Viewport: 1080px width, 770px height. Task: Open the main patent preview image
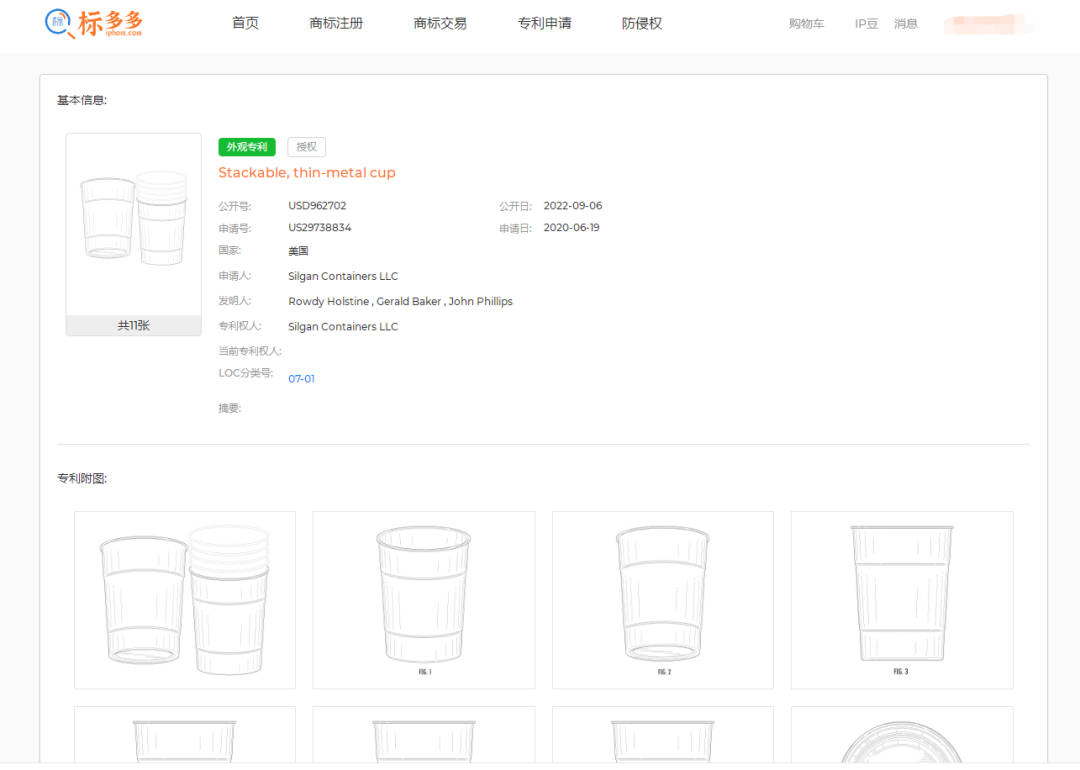134,225
